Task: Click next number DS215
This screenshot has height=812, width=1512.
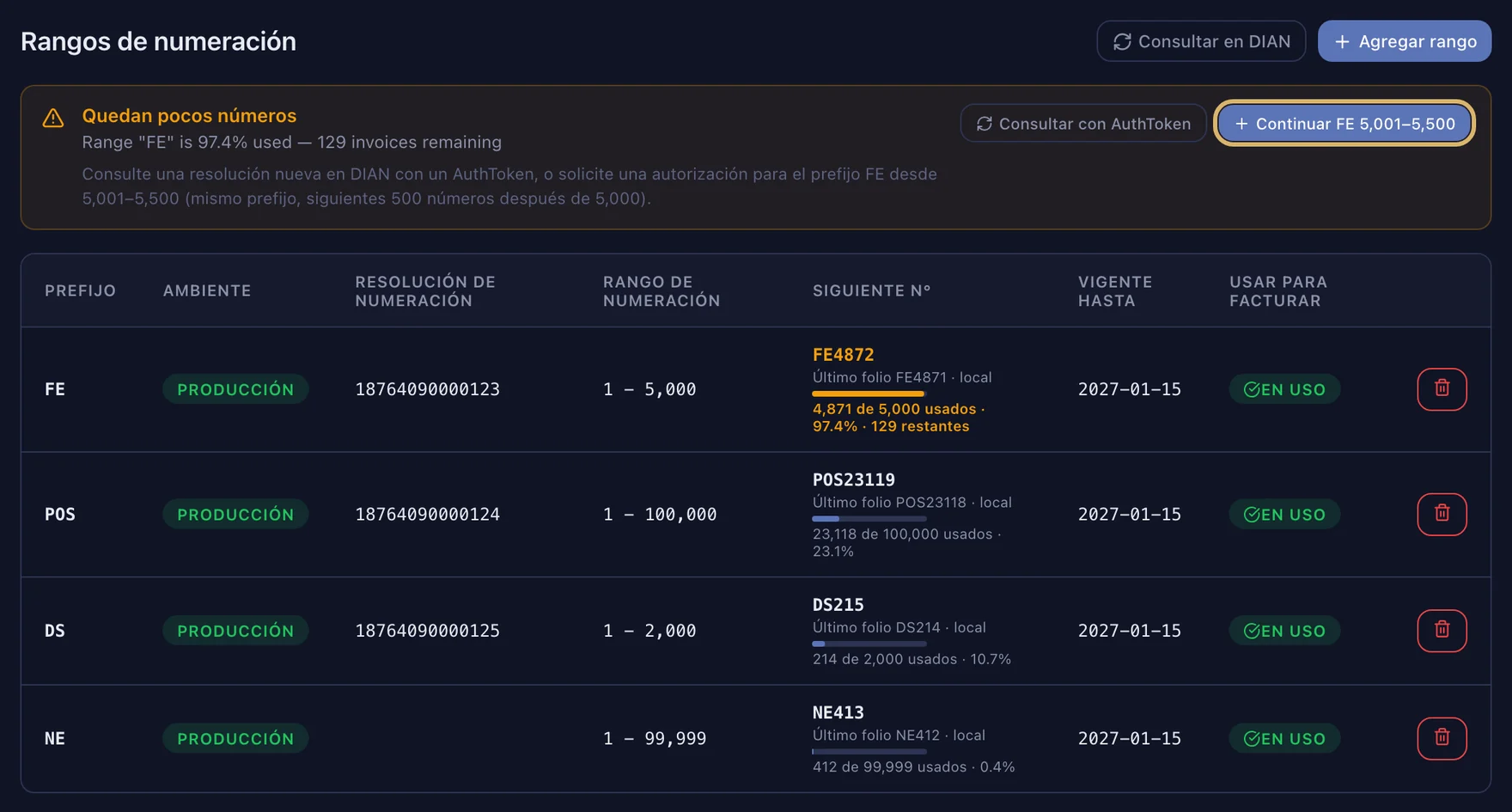Action: pyautogui.click(x=838, y=604)
